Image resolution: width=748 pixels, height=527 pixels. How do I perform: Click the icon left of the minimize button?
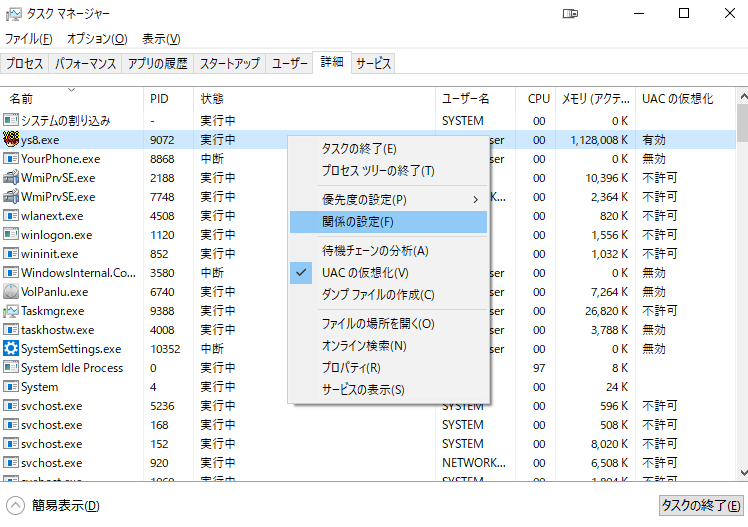tap(570, 13)
